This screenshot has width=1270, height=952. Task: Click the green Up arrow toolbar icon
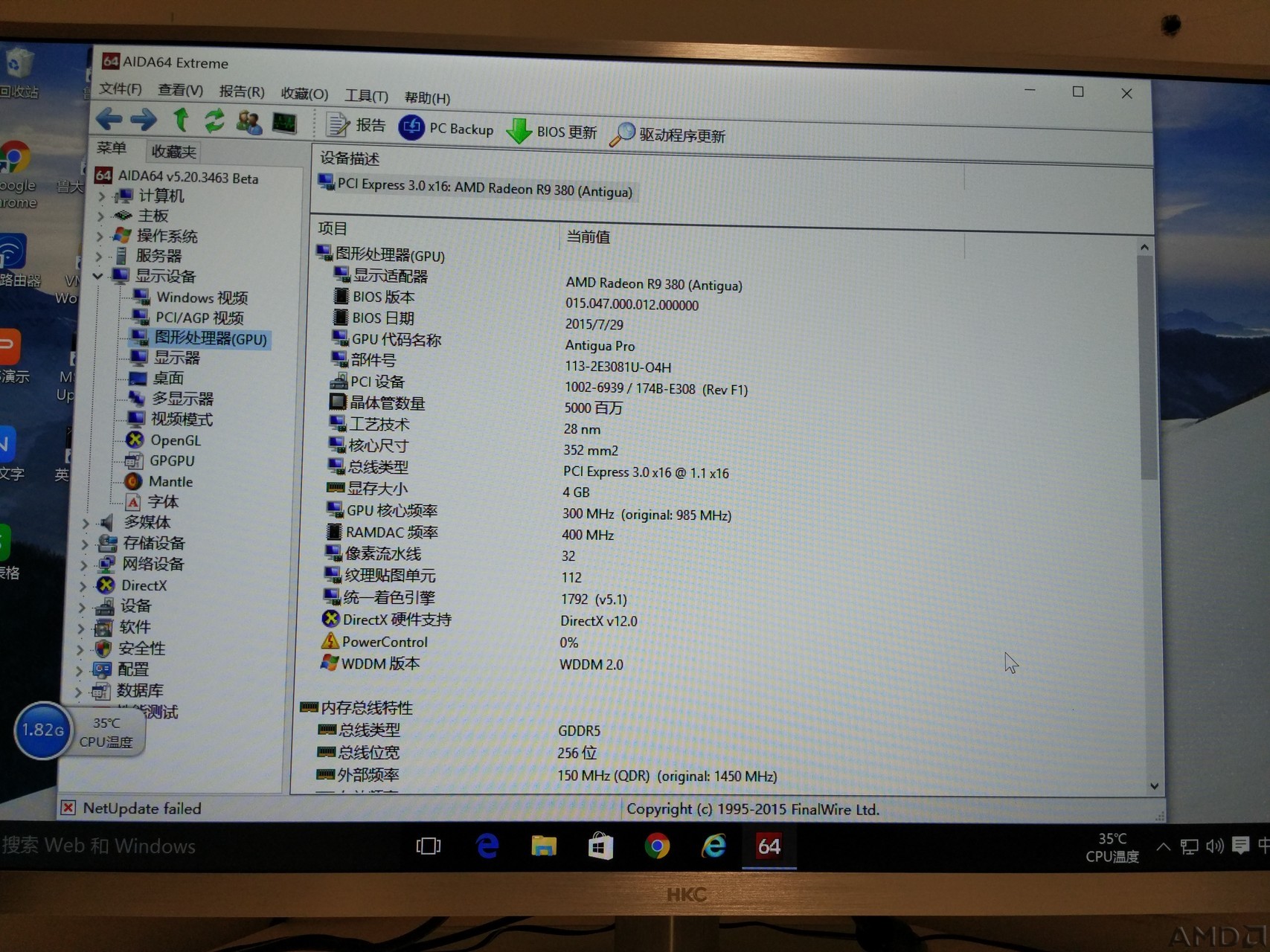(x=181, y=119)
